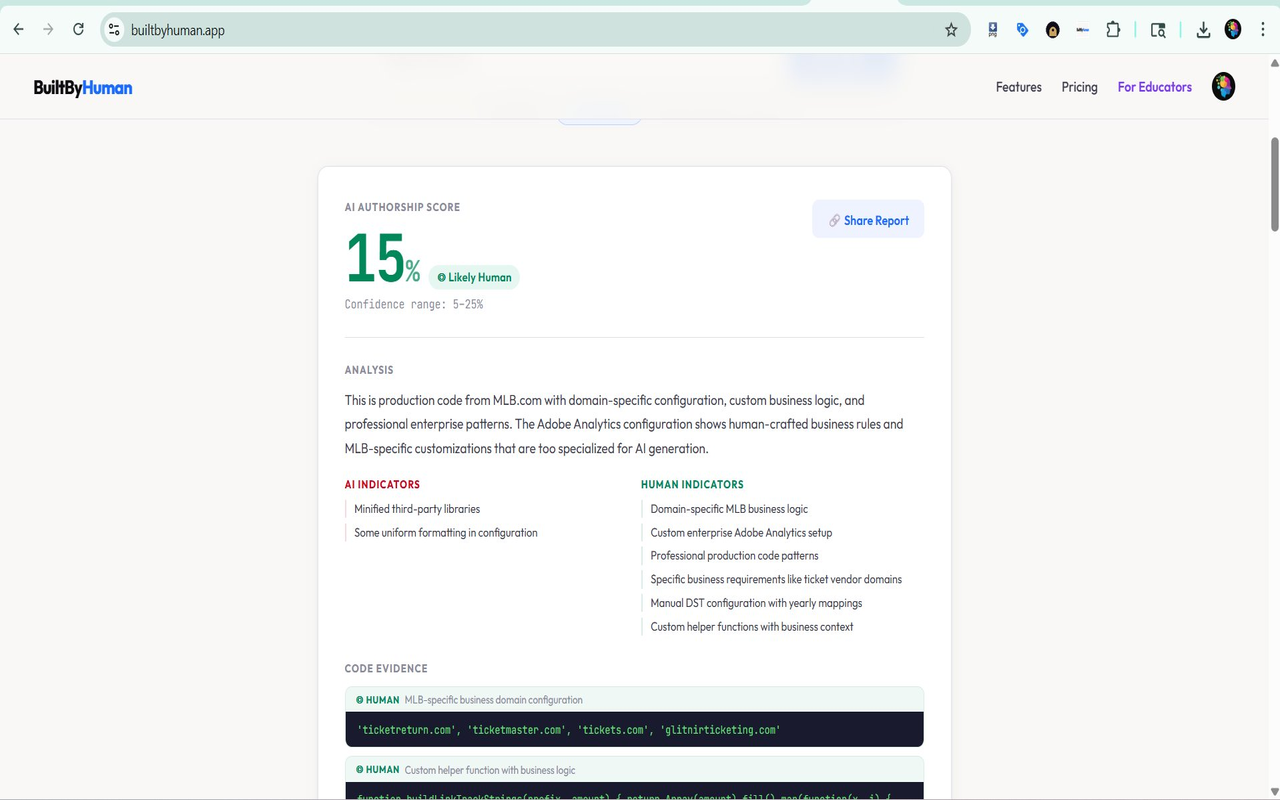The width and height of the screenshot is (1280, 800).
Task: Open the search-in-page toolbar icon
Action: click(x=1157, y=29)
